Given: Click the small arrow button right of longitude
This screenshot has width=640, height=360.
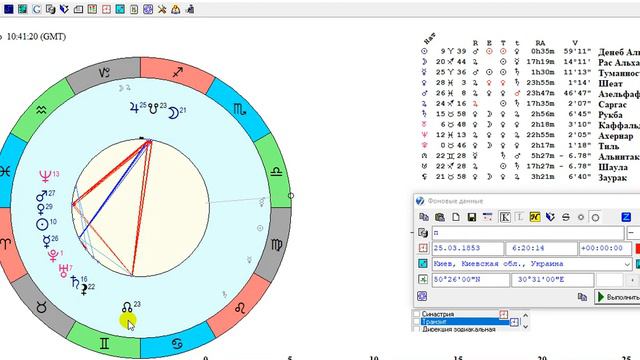Looking at the screenshot, I should [632, 280].
